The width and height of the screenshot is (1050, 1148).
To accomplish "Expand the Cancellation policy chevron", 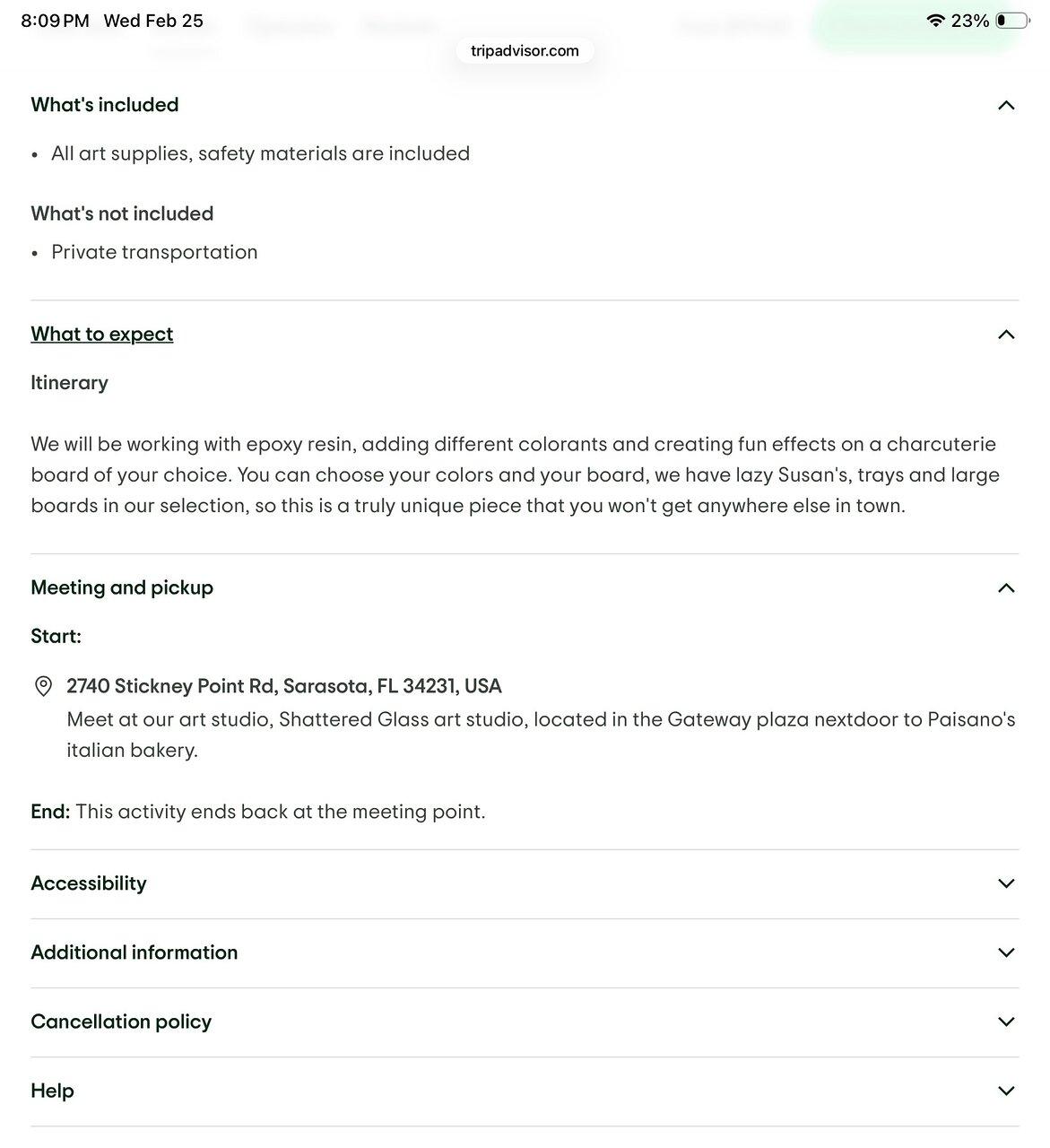I will (x=1006, y=1022).
